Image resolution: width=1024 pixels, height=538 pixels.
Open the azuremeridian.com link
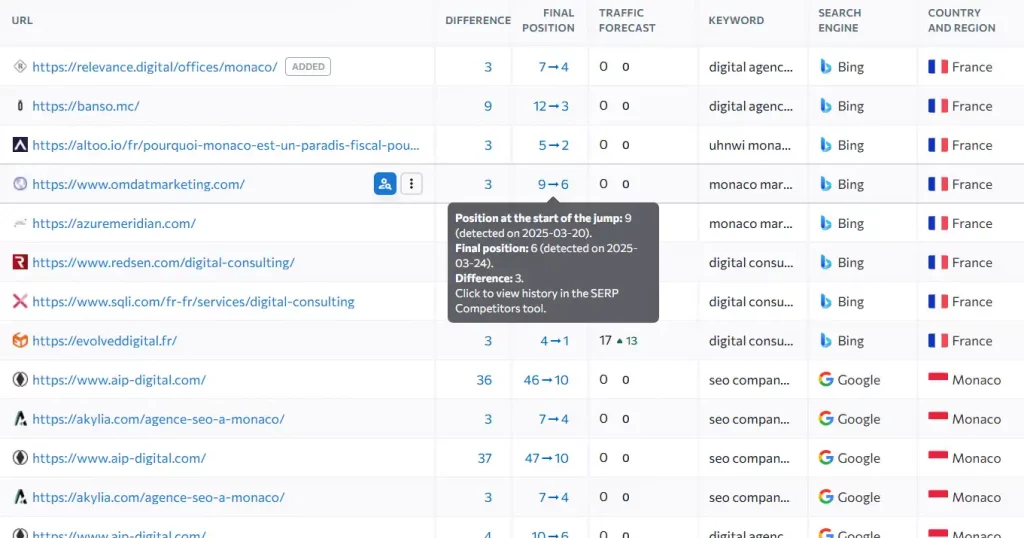tap(114, 223)
